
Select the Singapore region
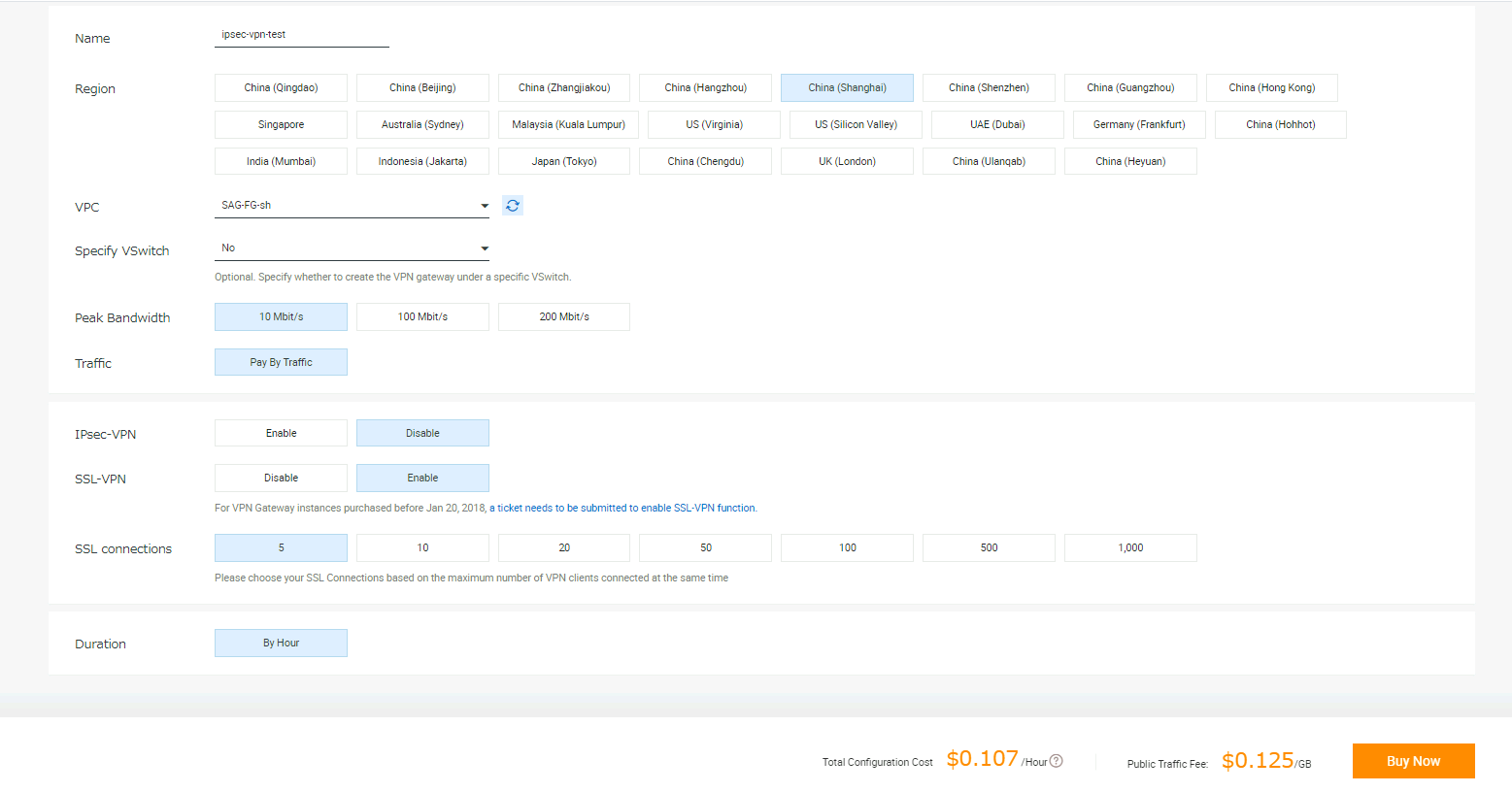point(281,125)
